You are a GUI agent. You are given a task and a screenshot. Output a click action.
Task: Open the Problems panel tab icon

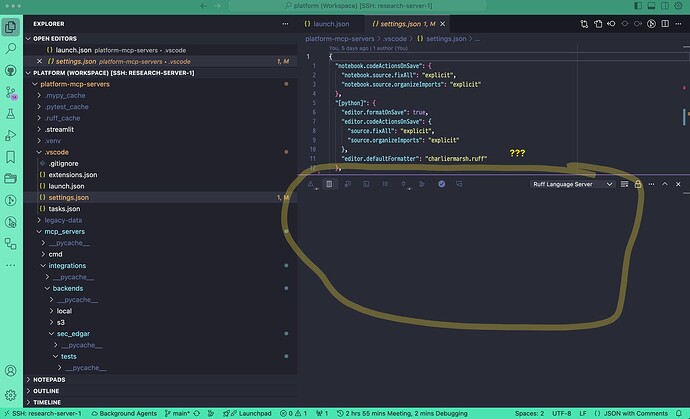[x=311, y=184]
